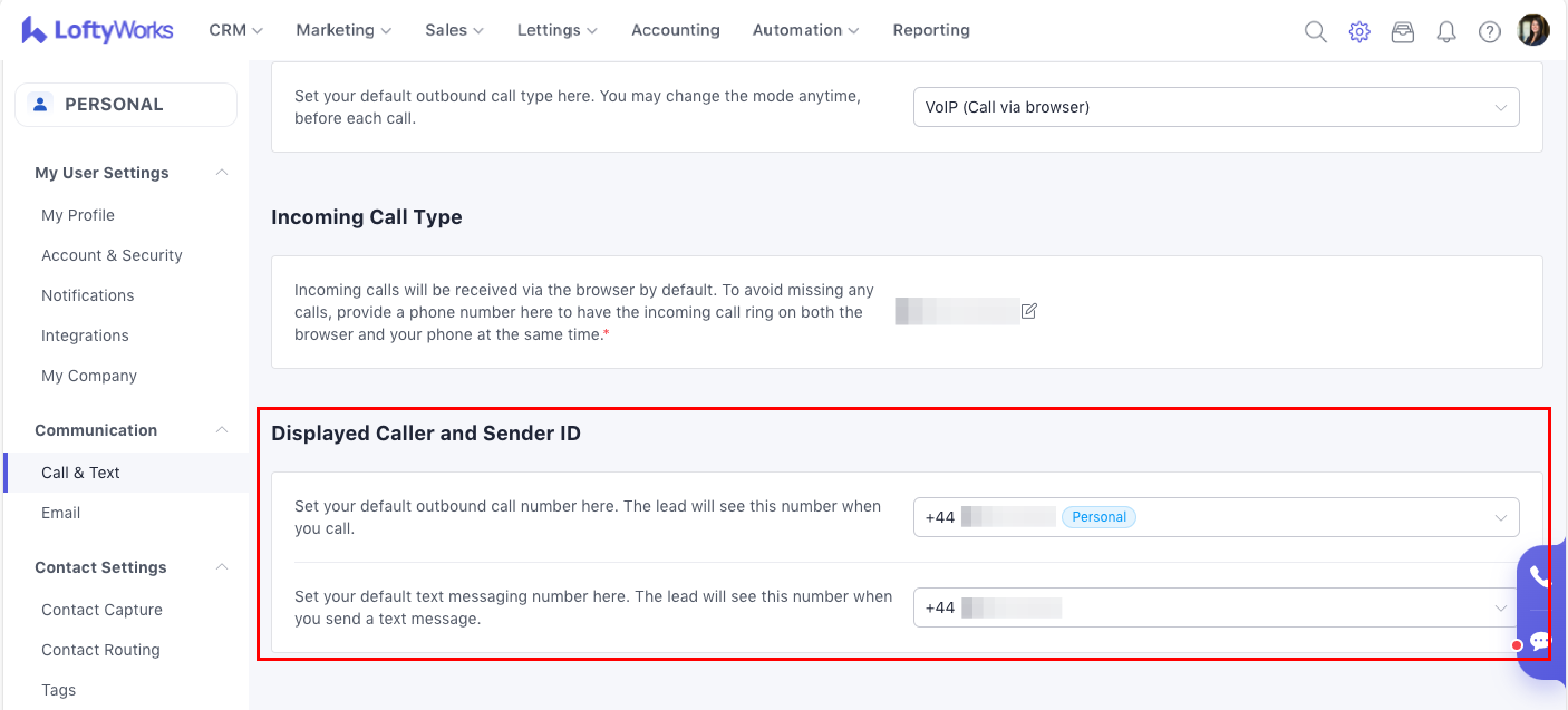Image resolution: width=1568 pixels, height=710 pixels.
Task: Open the user profile avatar
Action: 1533,30
